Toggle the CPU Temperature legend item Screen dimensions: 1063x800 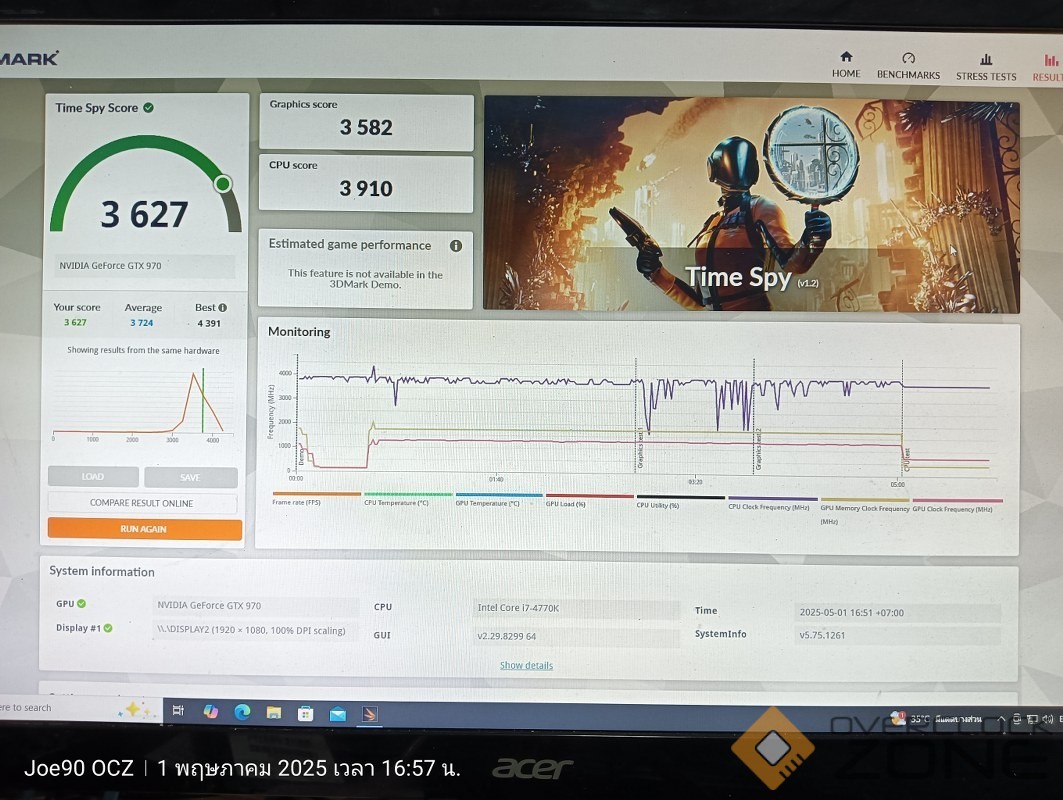(x=407, y=499)
